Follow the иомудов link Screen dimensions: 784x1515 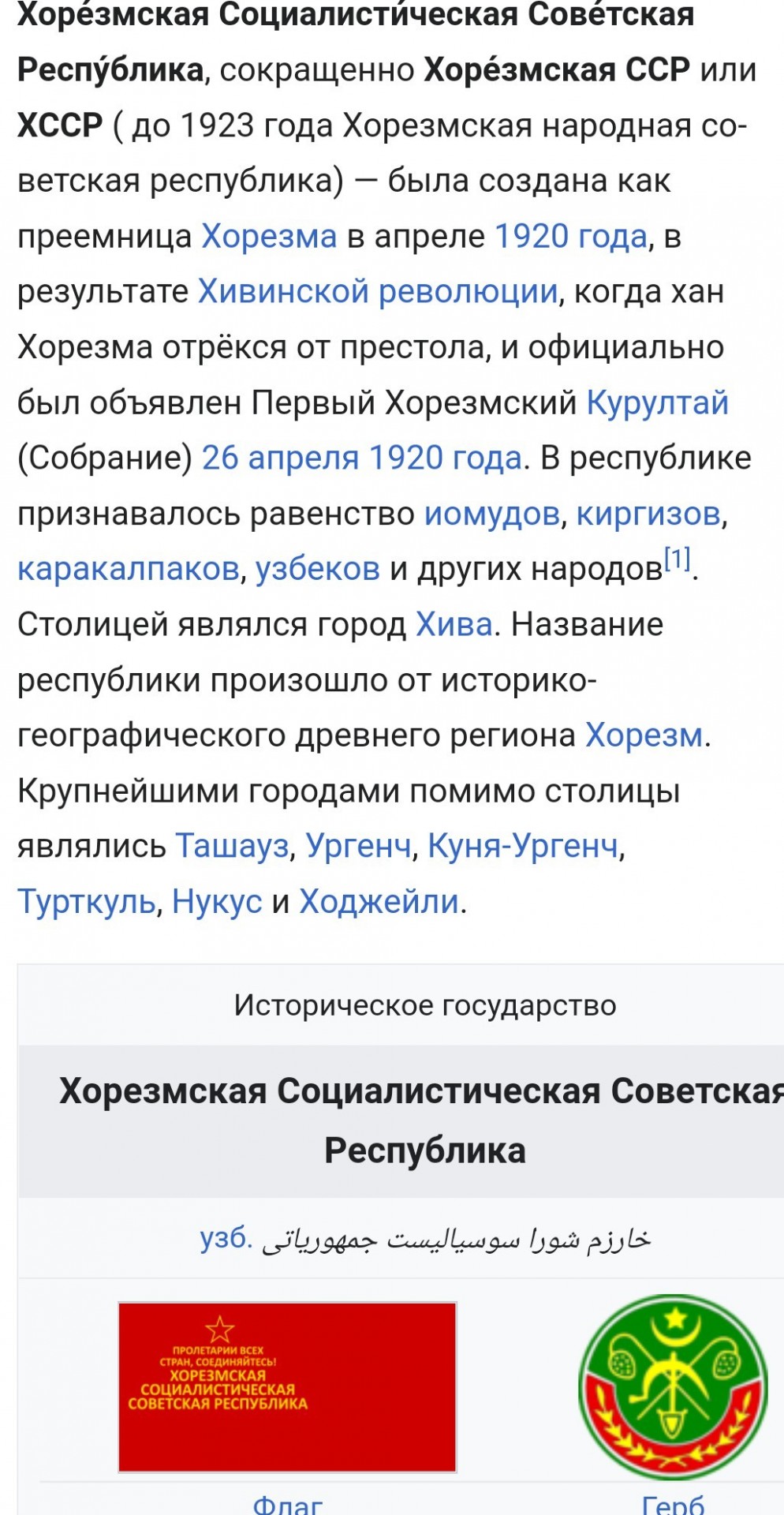click(492, 514)
